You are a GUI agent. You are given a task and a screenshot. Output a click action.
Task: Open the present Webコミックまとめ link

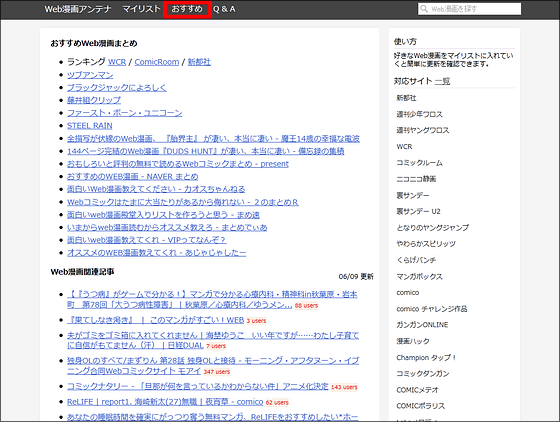pyautogui.click(x=178, y=164)
